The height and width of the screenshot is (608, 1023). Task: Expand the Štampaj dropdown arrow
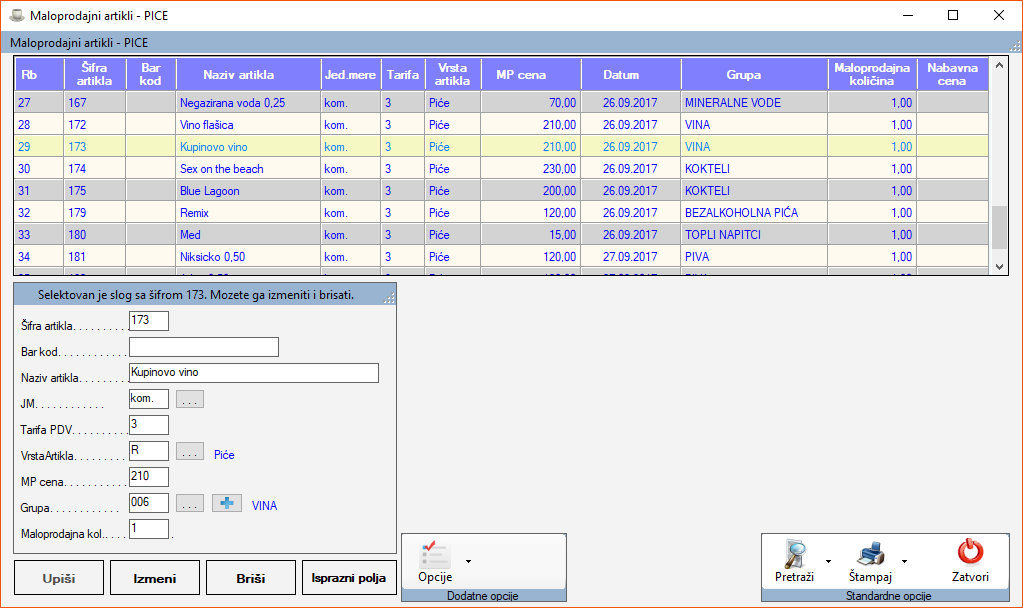coord(904,561)
